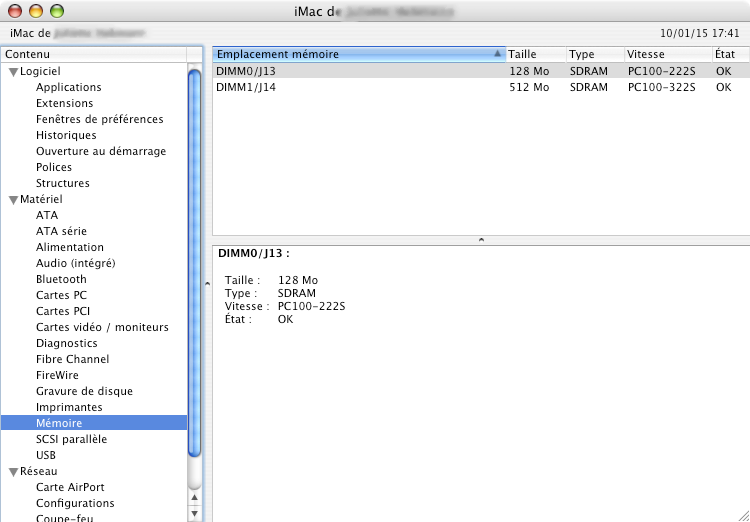Sort the table by Taille column

[536, 54]
